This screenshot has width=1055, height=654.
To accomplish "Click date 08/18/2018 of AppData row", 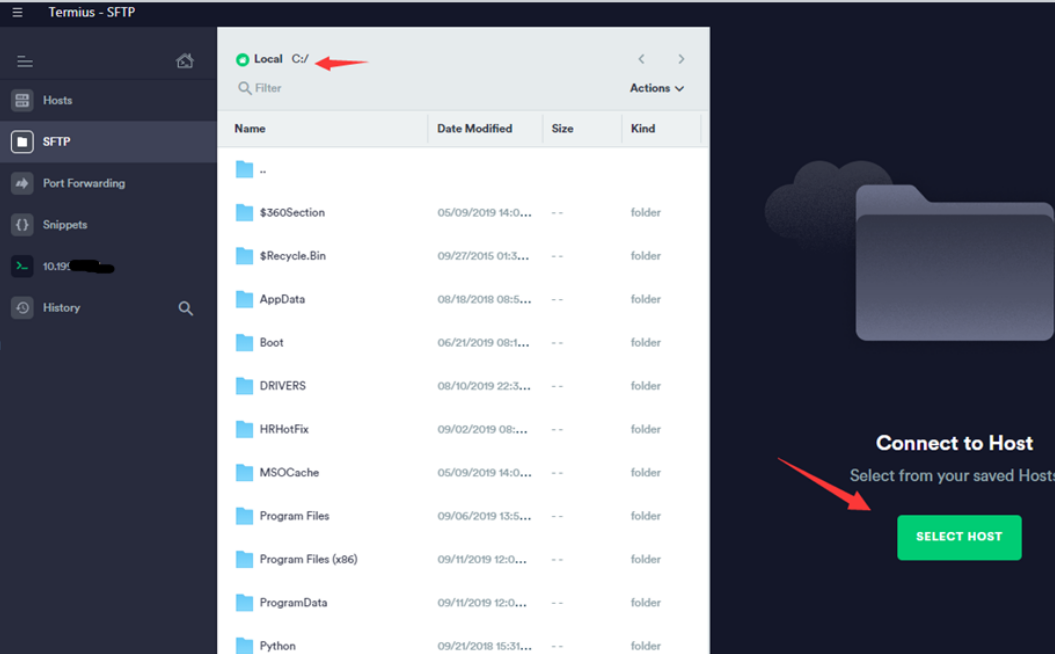I will click(x=484, y=299).
